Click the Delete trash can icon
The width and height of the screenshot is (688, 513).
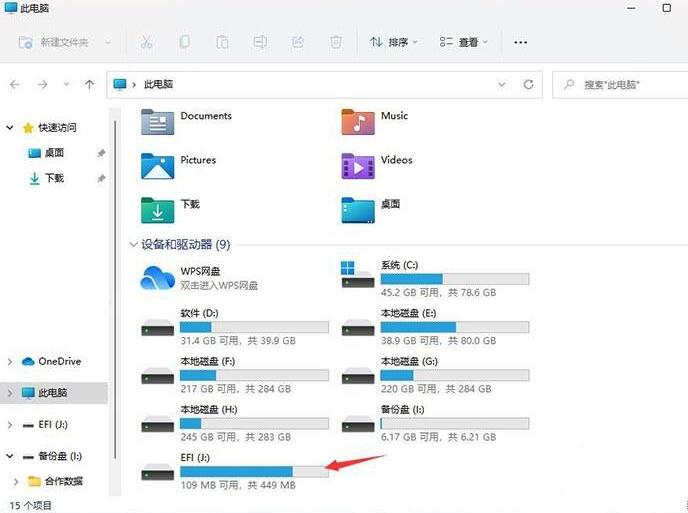pos(336,42)
